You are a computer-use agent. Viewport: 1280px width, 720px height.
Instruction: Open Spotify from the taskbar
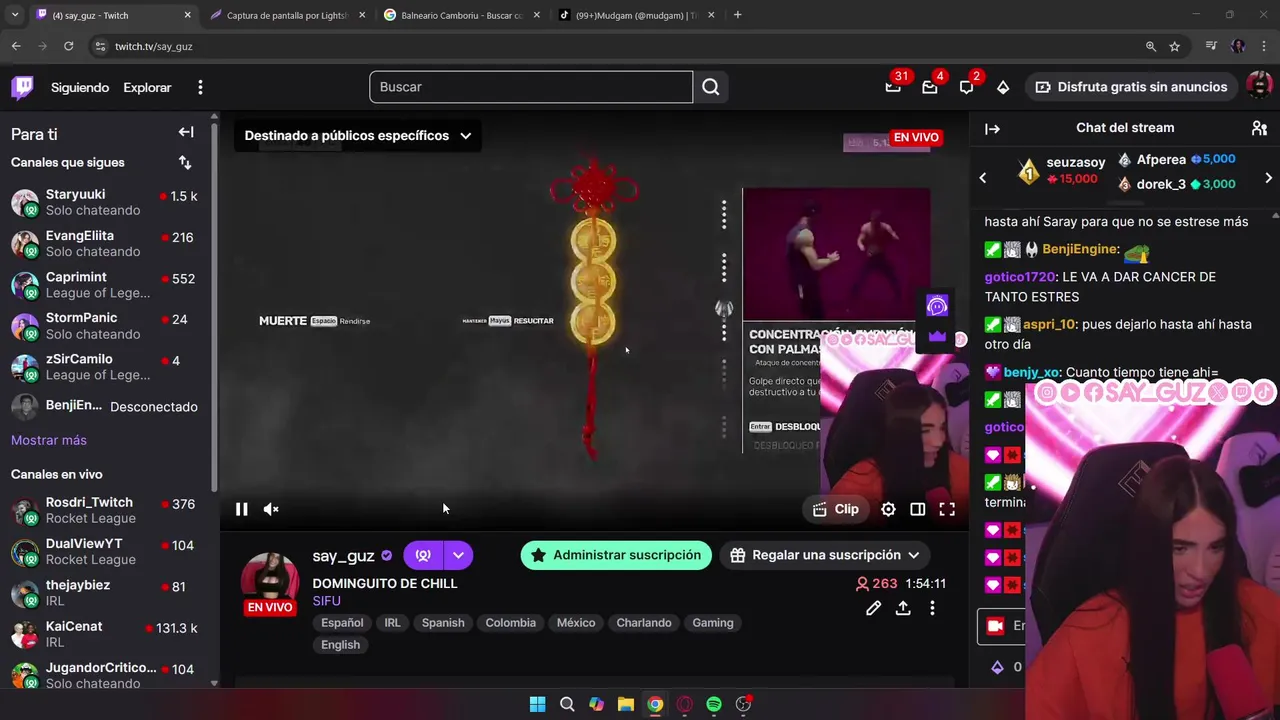click(x=714, y=704)
